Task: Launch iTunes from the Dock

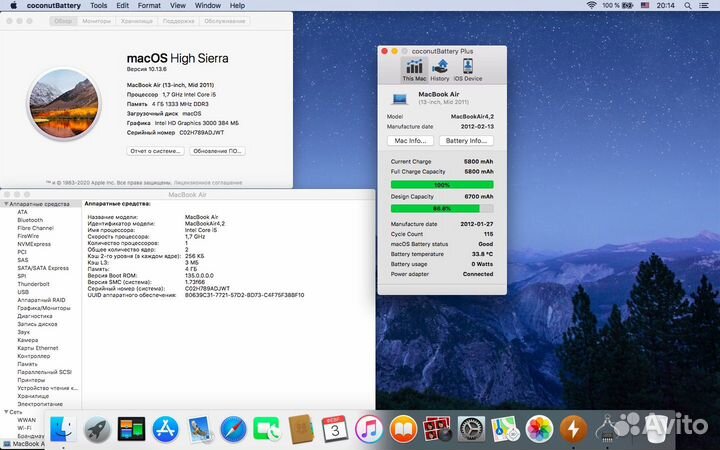Action: pos(369,429)
